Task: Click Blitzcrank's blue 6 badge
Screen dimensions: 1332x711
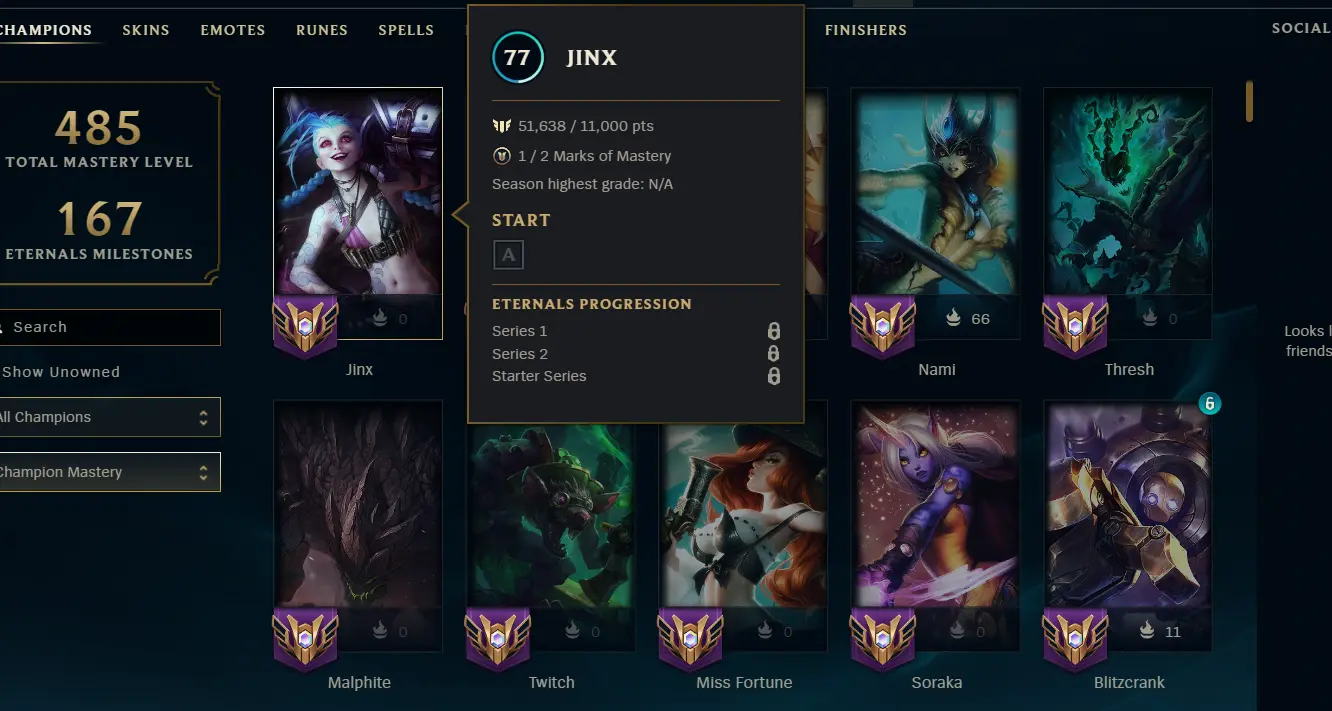Action: click(1210, 404)
